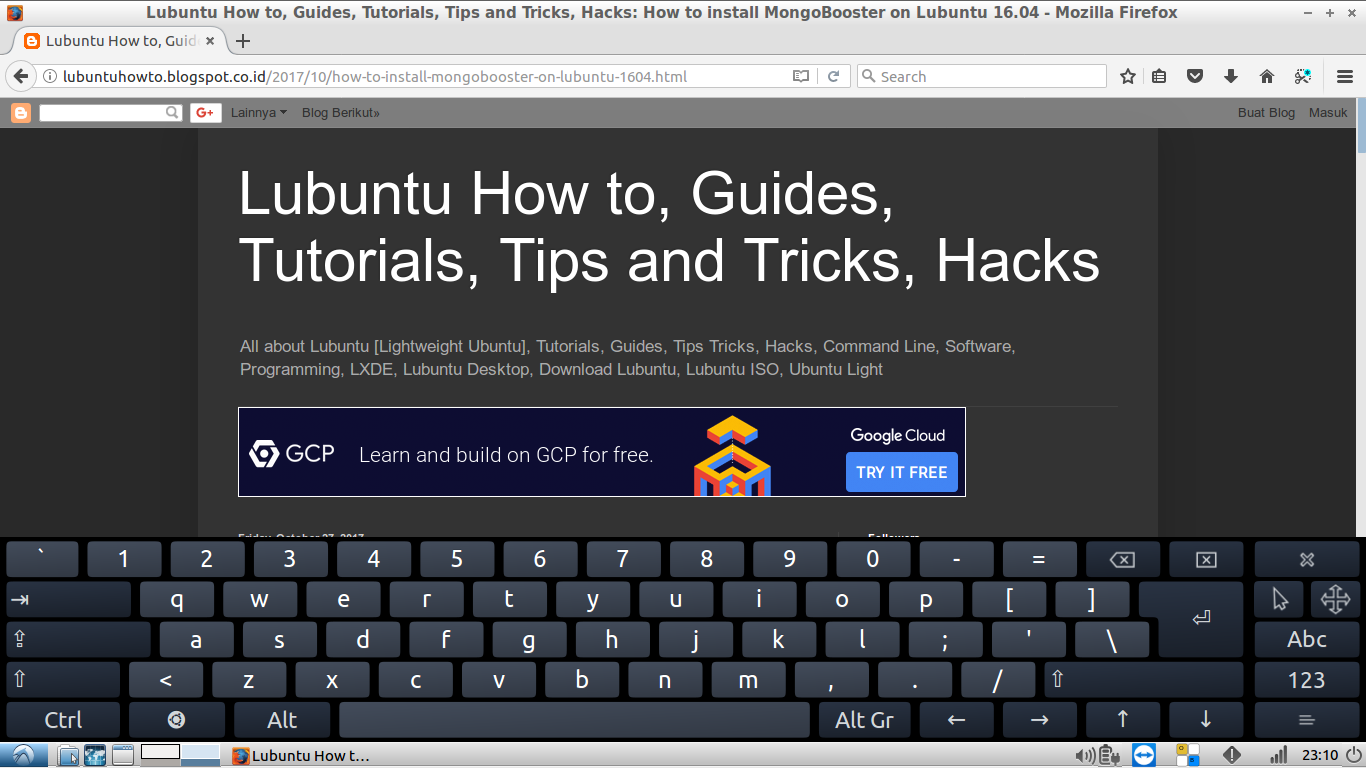Open the downloads panel arrow icon
The width and height of the screenshot is (1366, 768).
tap(1230, 75)
